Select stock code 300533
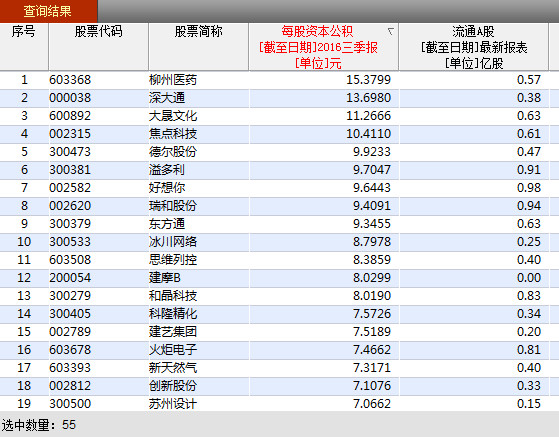 click(70, 242)
